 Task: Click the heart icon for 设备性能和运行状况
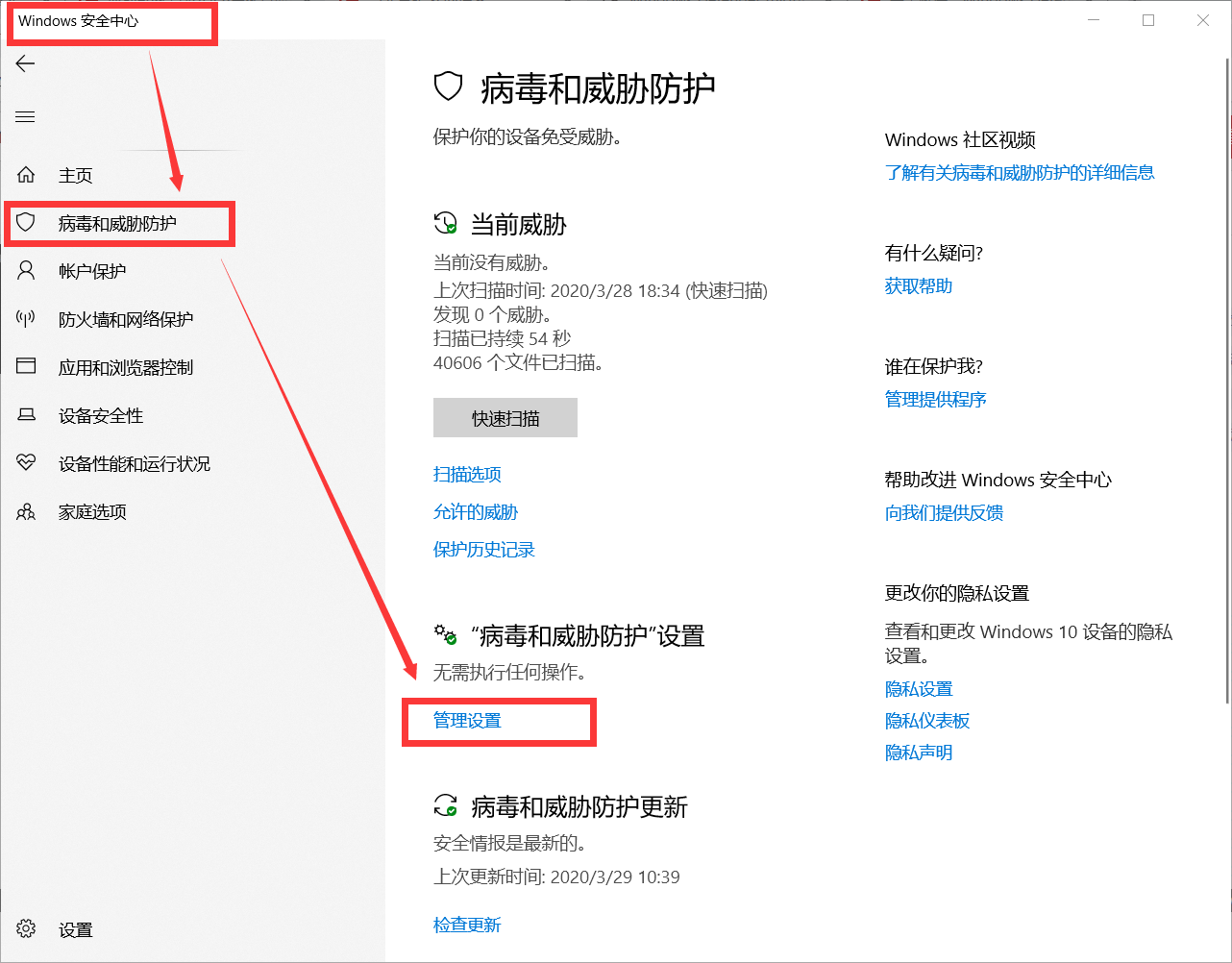pos(26,463)
